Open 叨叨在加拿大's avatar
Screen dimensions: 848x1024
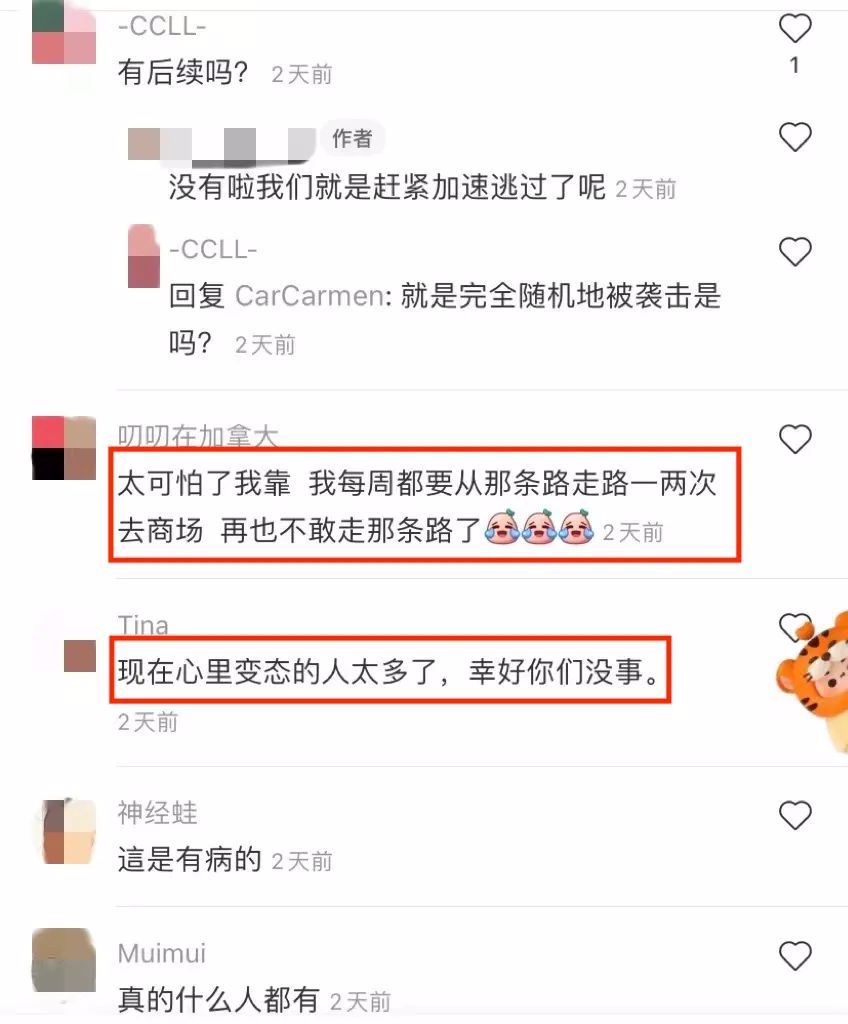pos(64,448)
